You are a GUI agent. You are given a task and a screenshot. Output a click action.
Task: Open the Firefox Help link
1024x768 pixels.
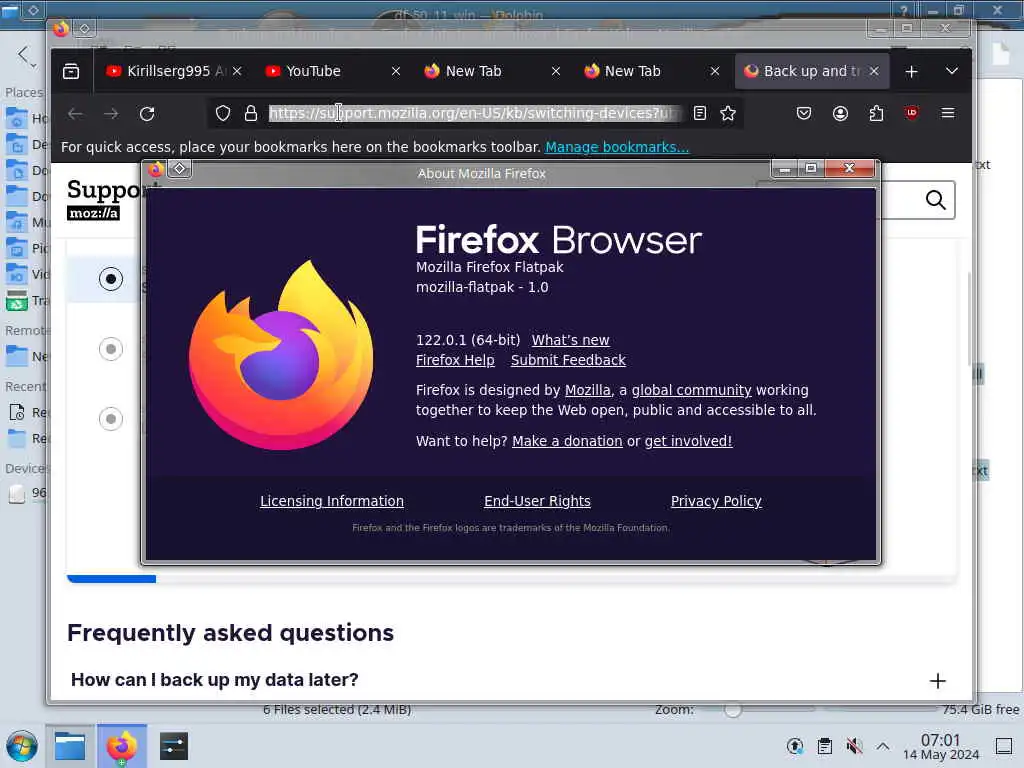tap(455, 360)
